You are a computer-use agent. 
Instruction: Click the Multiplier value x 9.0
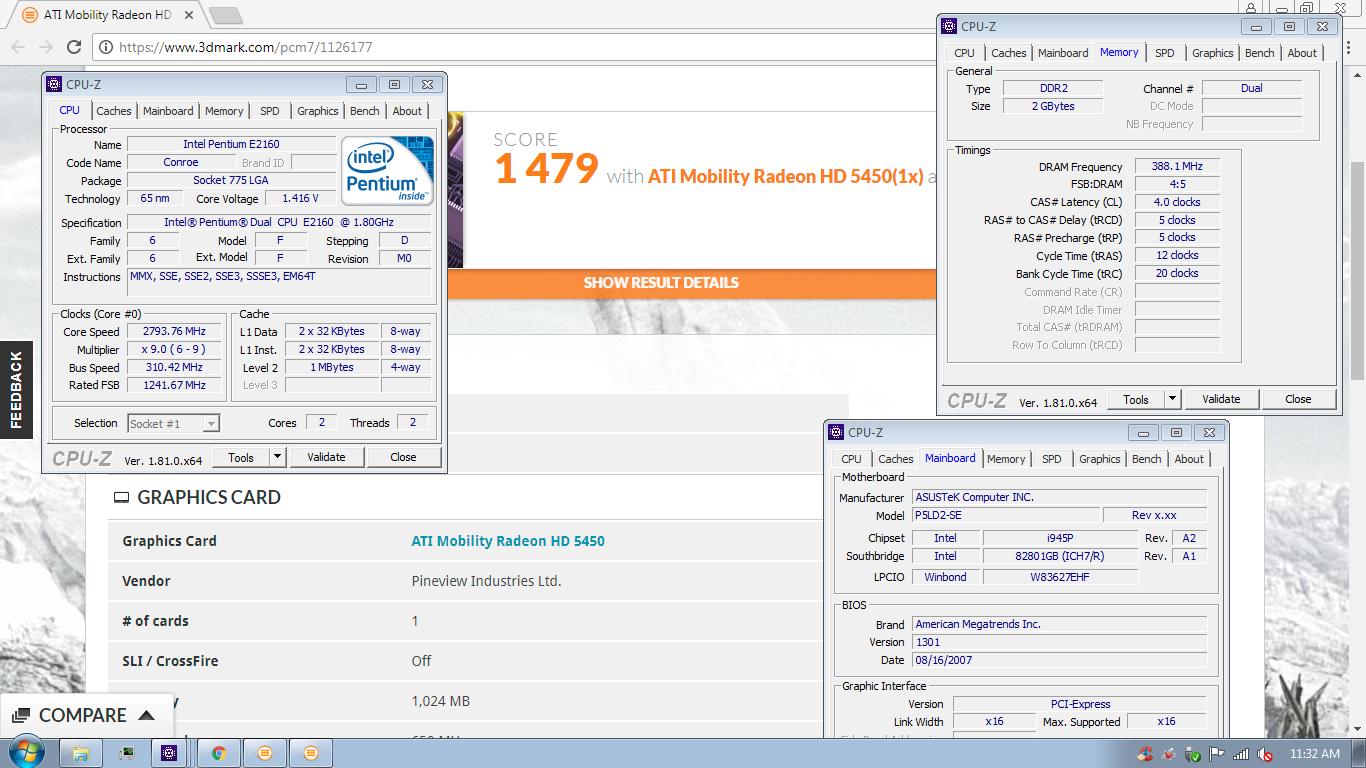[x=174, y=350]
